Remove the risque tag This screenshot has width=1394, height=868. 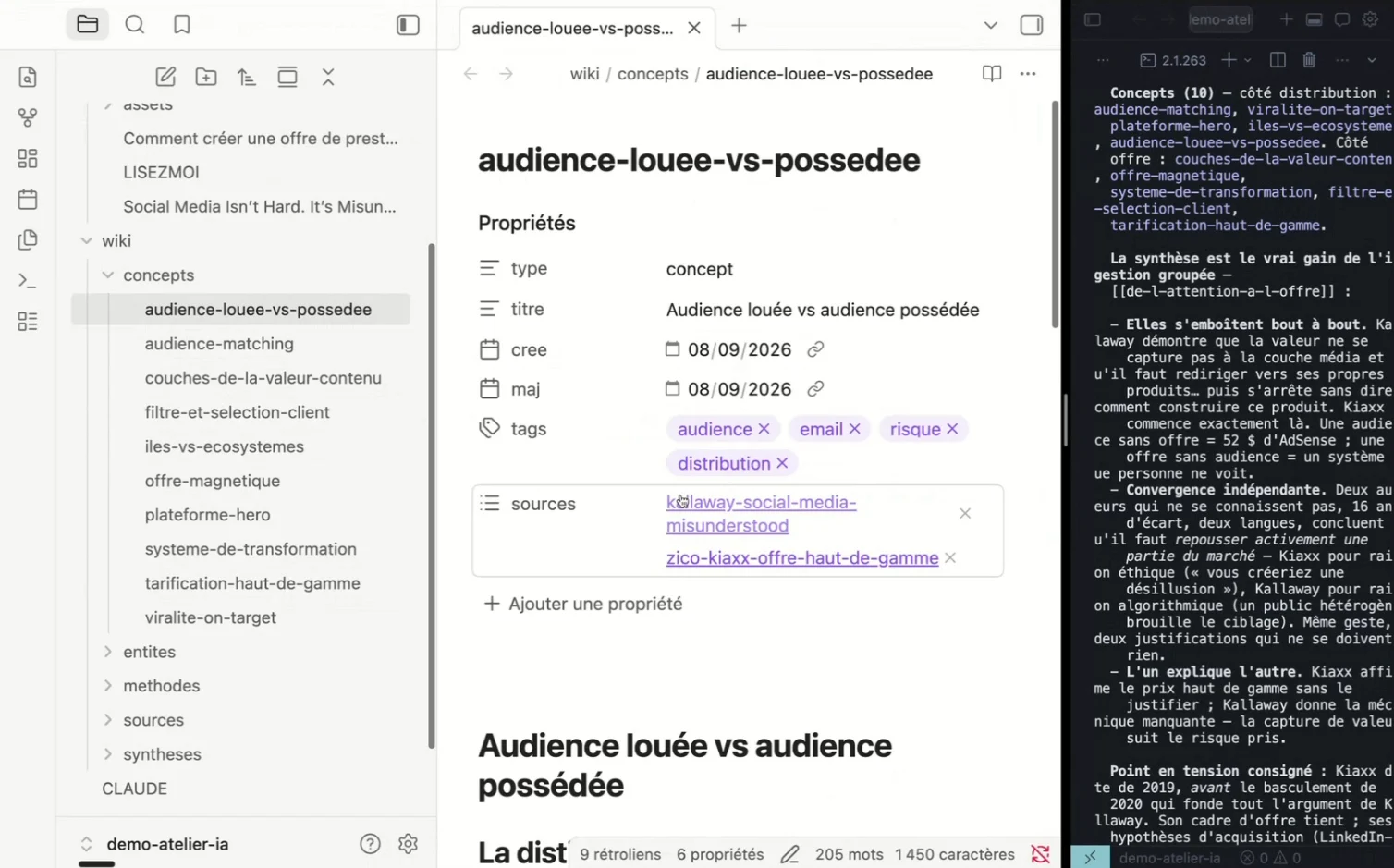pyautogui.click(x=952, y=429)
